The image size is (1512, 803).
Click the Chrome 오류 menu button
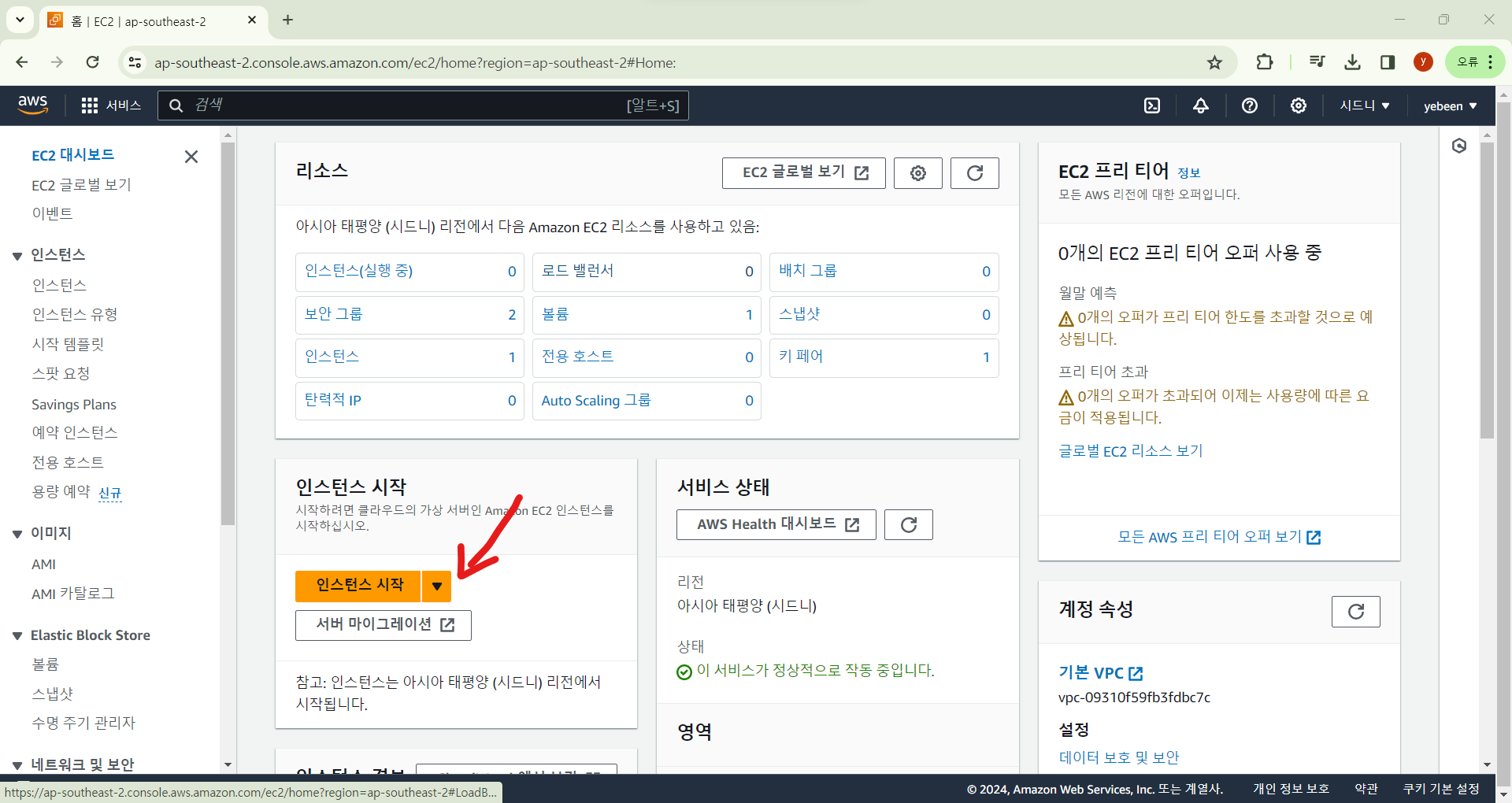1475,62
